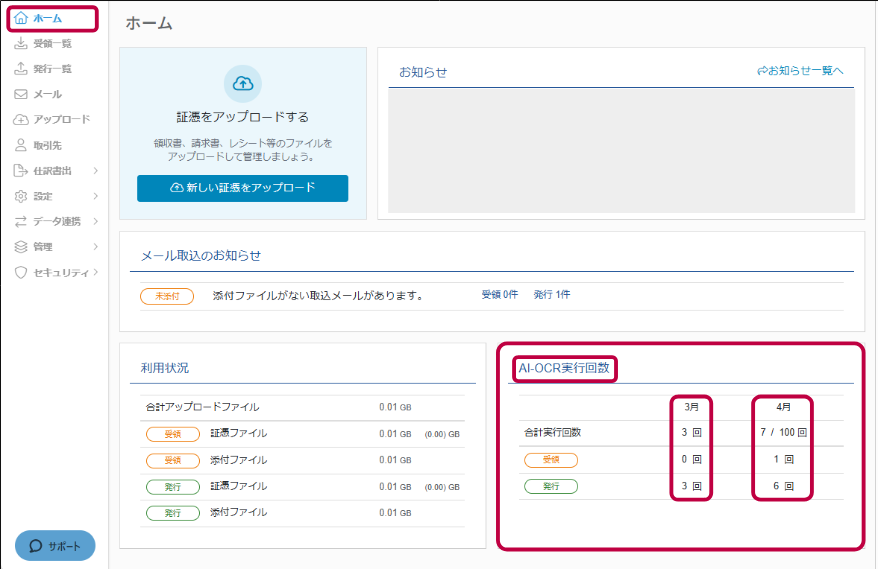The height and width of the screenshot is (569, 878).
Task: Click the 発行 badge beside 添付ファイル
Action: pos(172,513)
